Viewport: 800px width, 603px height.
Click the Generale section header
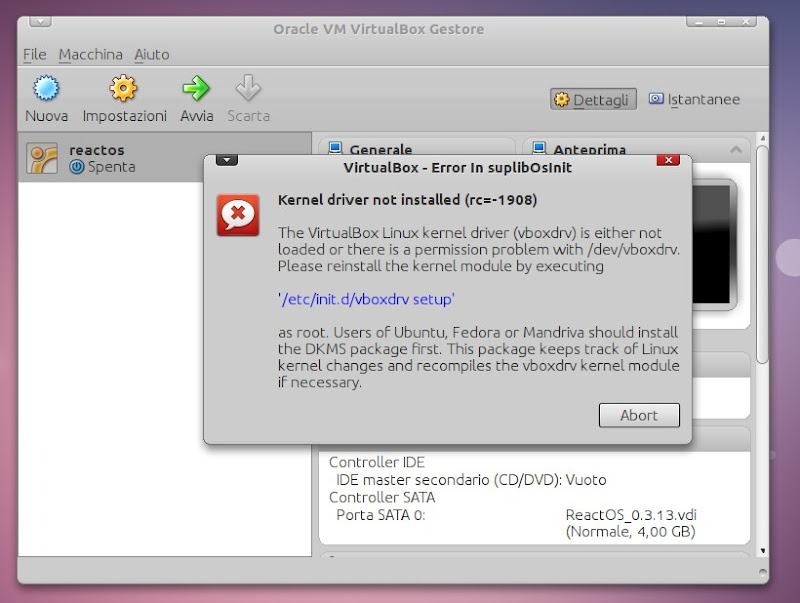click(x=417, y=148)
